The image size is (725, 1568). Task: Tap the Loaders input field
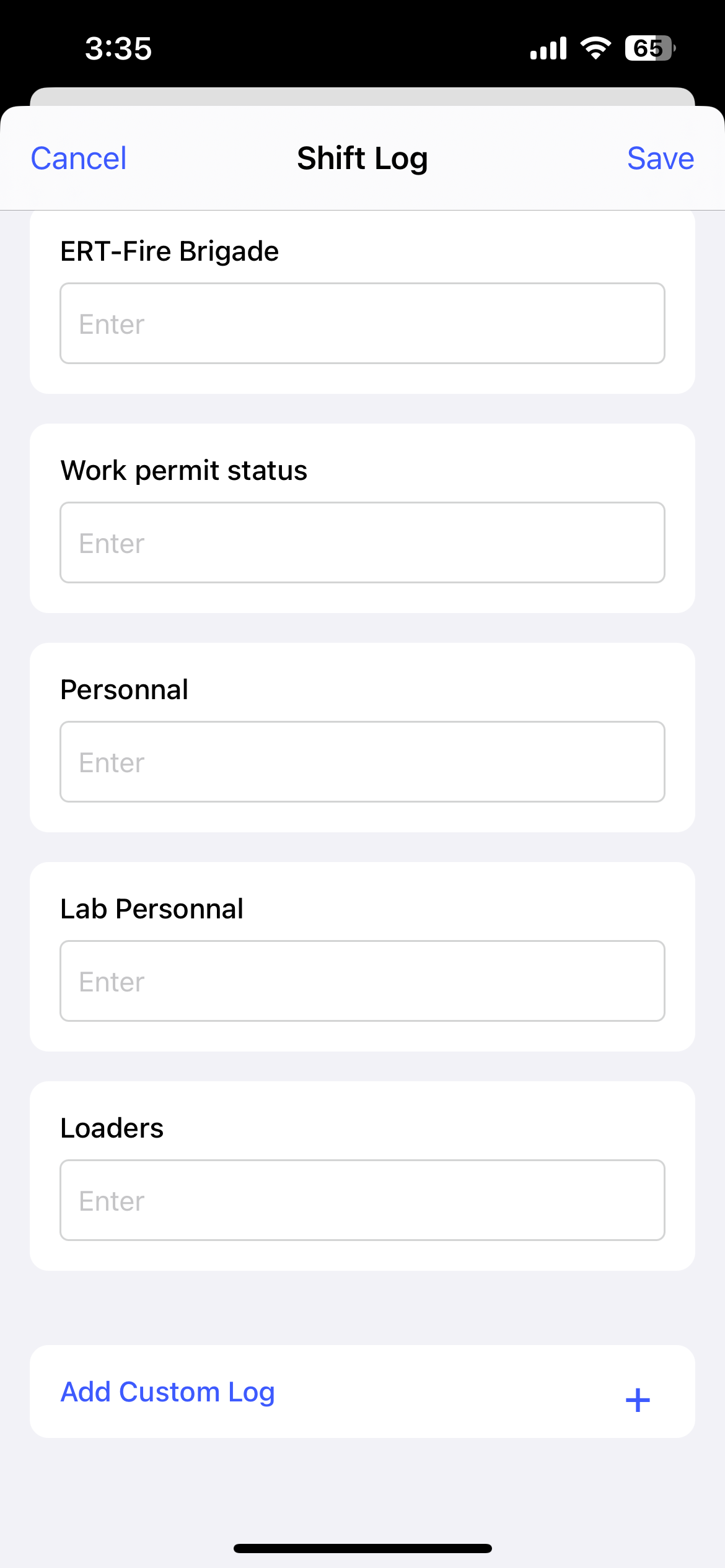tap(362, 1200)
